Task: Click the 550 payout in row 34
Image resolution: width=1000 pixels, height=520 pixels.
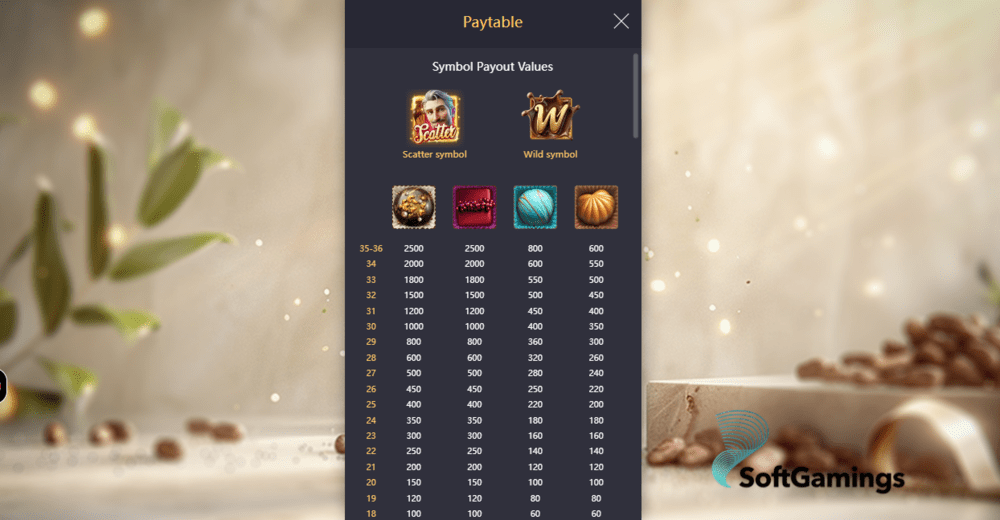Action: [x=596, y=264]
